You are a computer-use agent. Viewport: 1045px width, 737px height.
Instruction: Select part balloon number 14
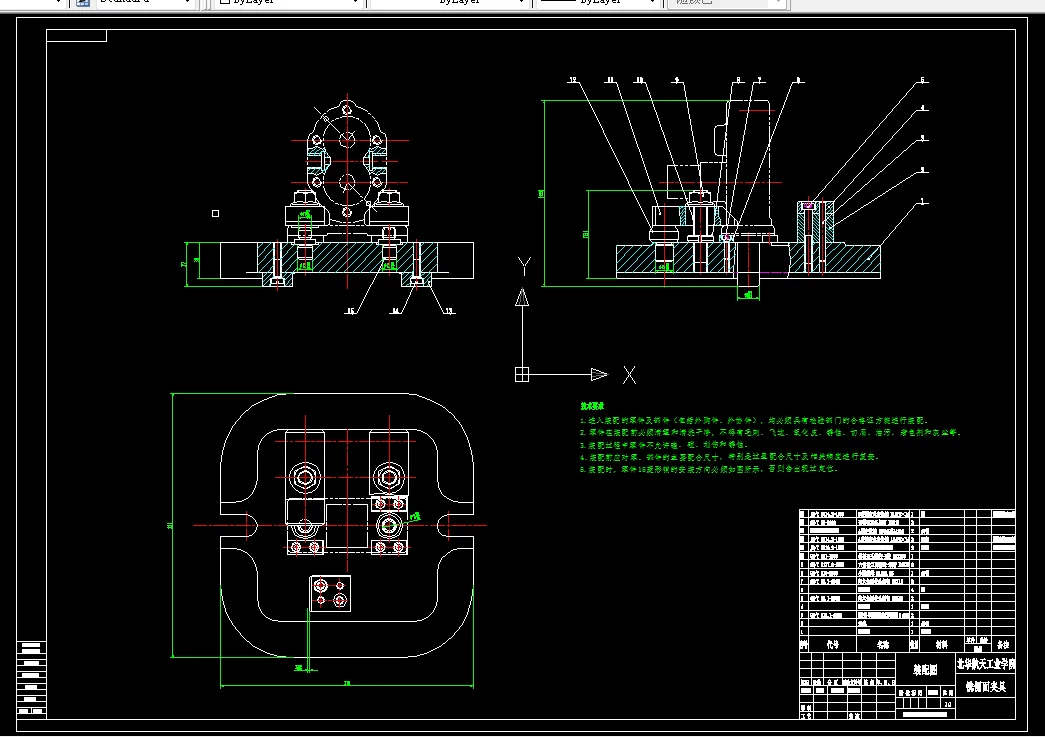396,311
